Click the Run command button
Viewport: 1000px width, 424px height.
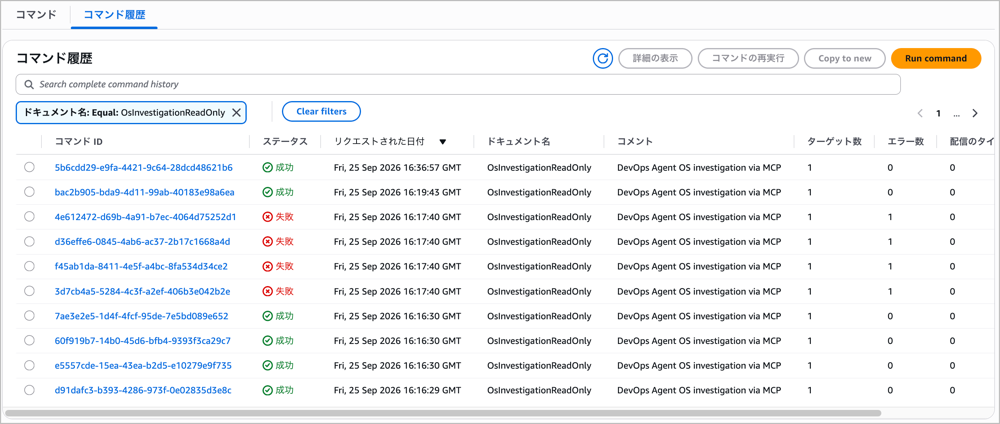(936, 58)
